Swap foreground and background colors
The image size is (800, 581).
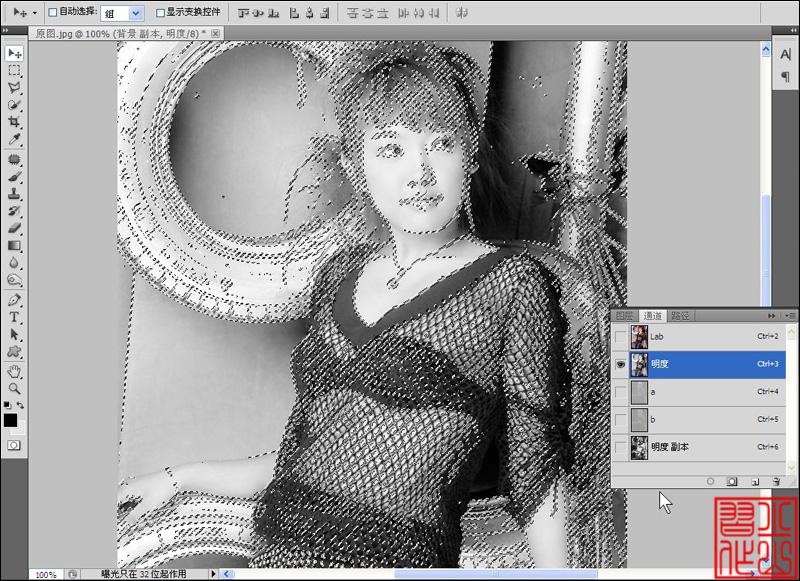(20, 405)
